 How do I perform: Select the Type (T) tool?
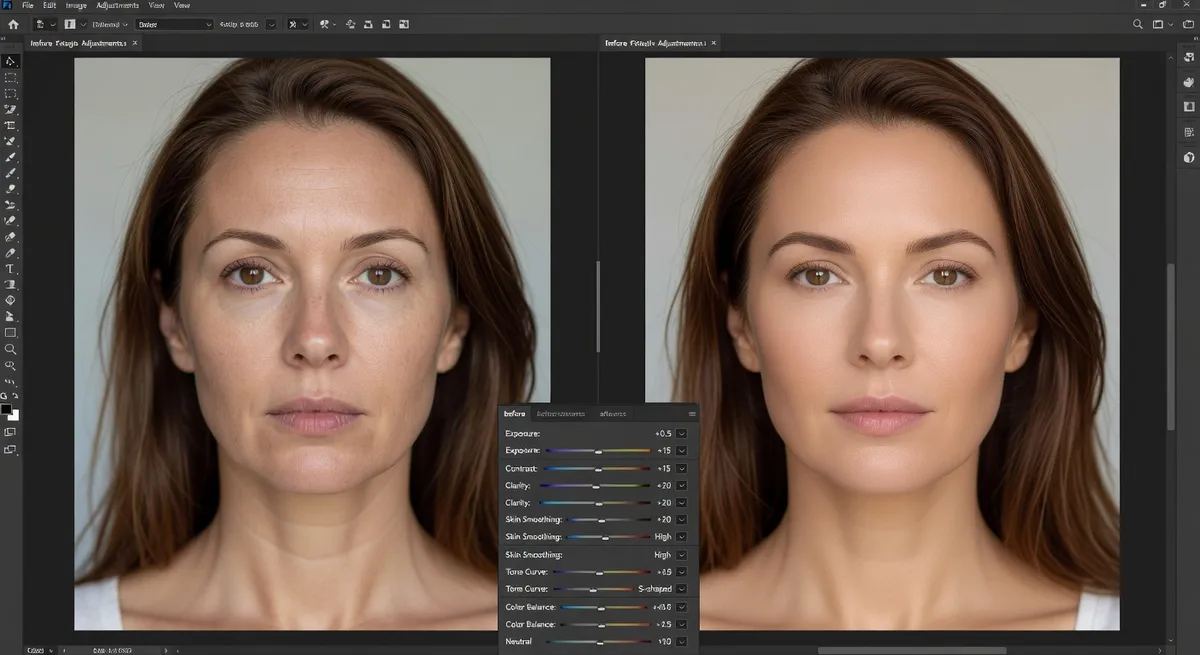[10, 269]
